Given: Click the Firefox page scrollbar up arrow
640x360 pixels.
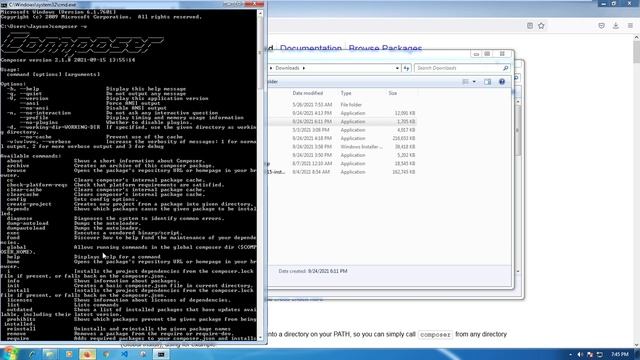Looking at the screenshot, I should click(x=636, y=38).
